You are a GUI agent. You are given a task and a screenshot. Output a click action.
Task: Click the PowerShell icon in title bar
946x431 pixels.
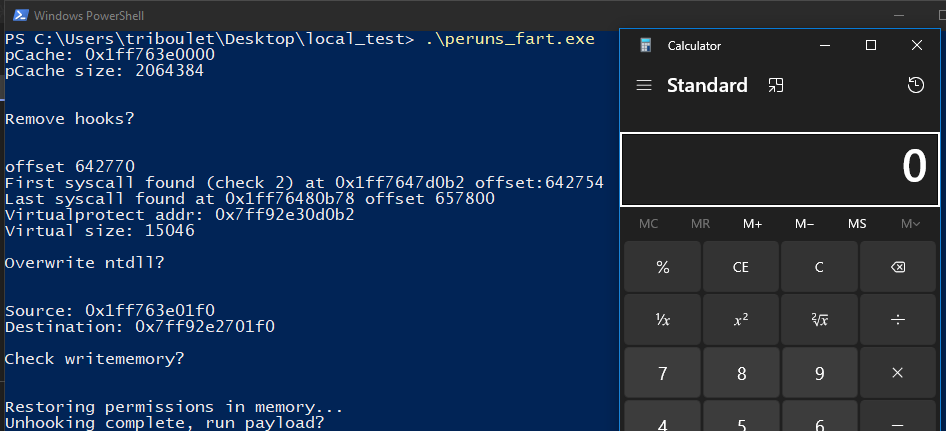(x=21, y=16)
